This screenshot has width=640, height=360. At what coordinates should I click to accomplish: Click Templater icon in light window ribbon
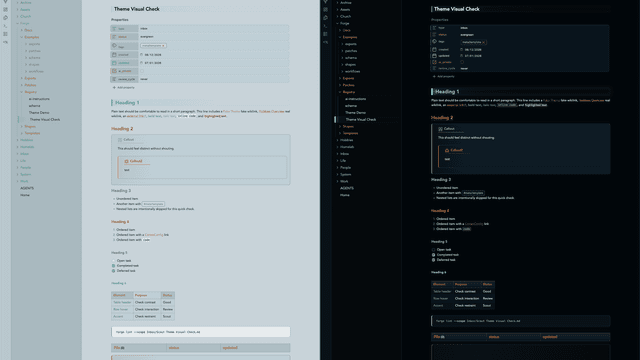point(5,42)
